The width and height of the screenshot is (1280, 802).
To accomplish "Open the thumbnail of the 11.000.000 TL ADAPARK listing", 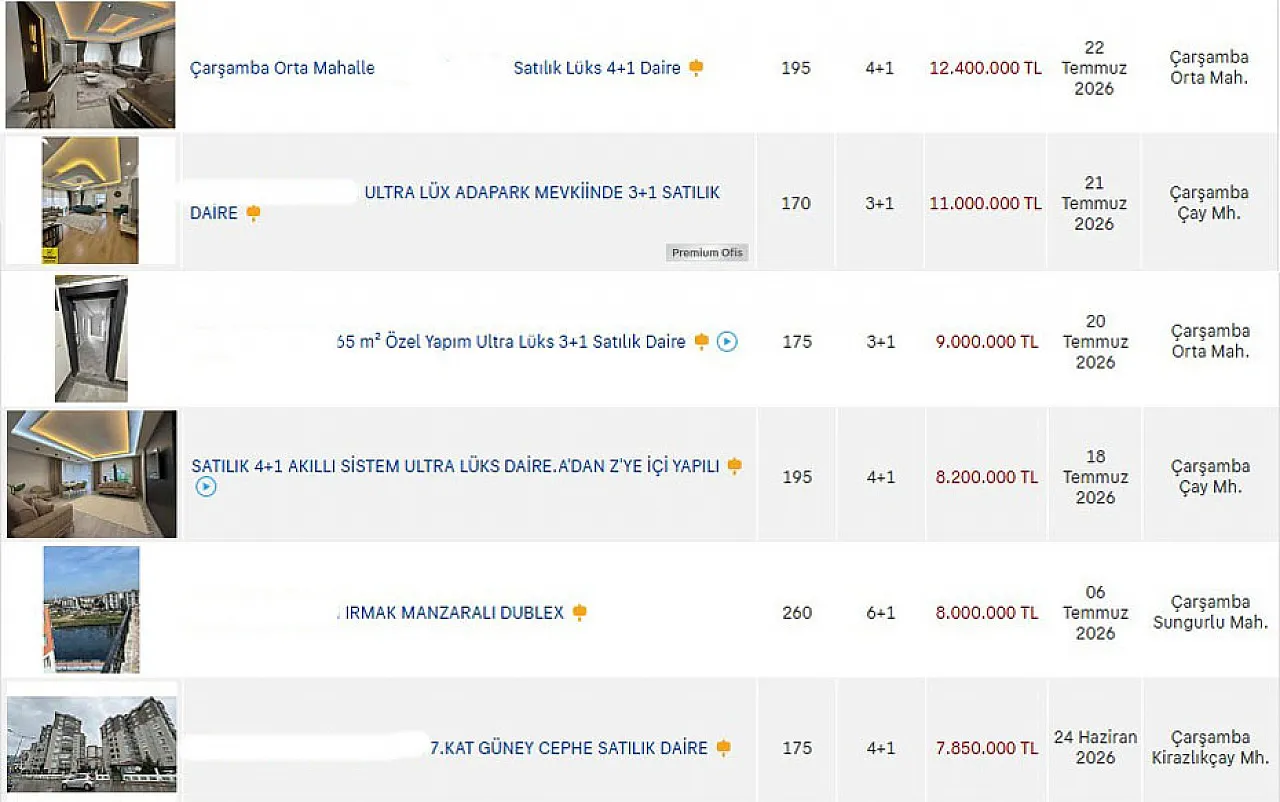I will pyautogui.click(x=90, y=200).
